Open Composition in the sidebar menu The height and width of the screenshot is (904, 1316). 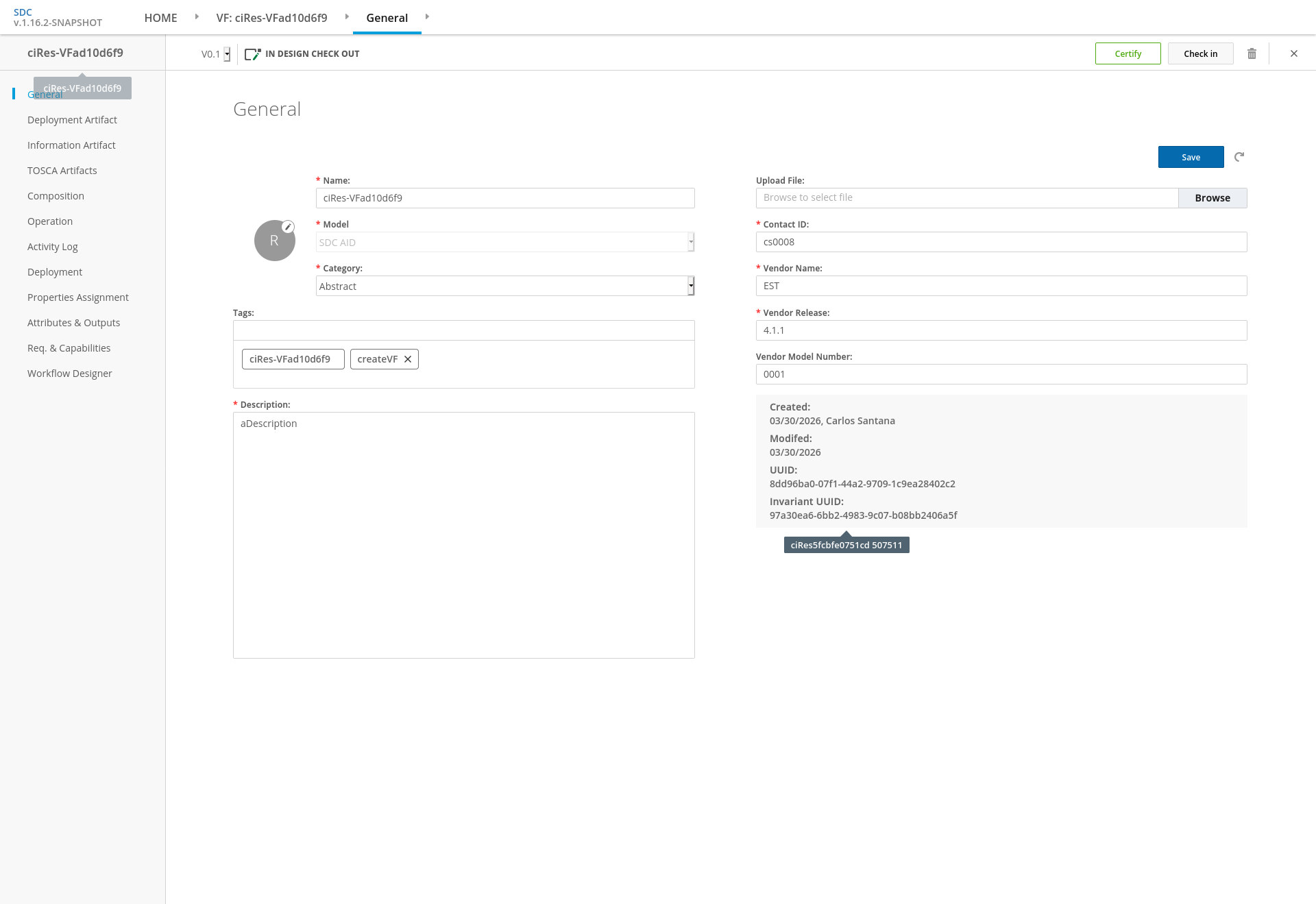56,196
